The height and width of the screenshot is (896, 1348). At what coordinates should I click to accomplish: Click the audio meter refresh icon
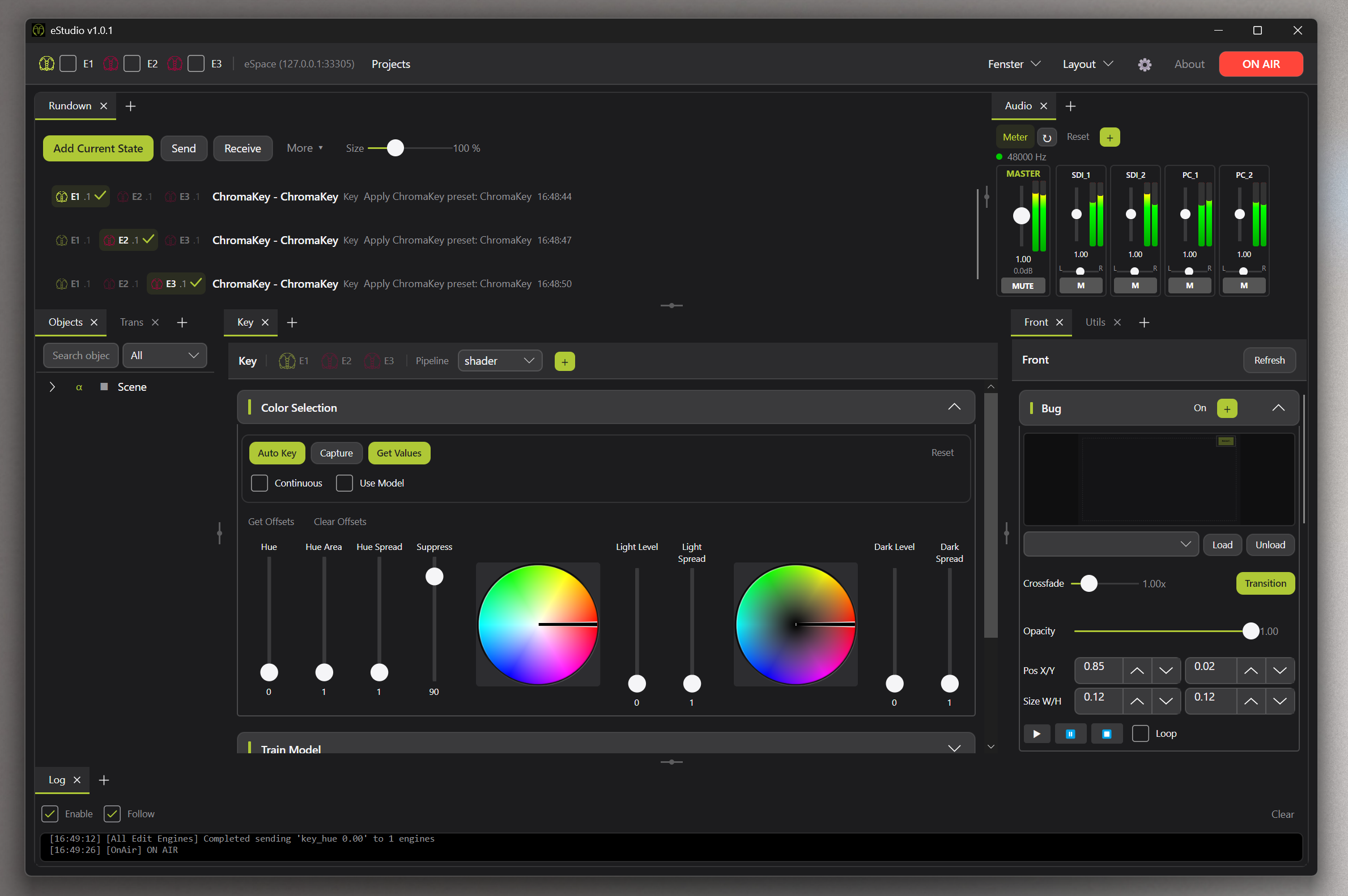click(x=1047, y=137)
